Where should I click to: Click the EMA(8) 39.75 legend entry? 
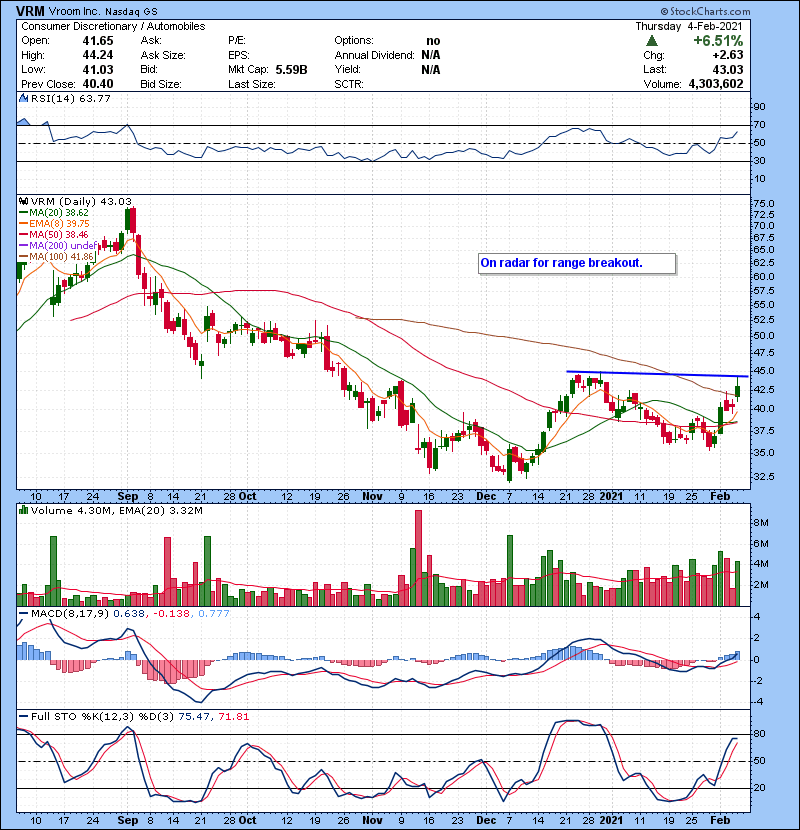click(54, 223)
